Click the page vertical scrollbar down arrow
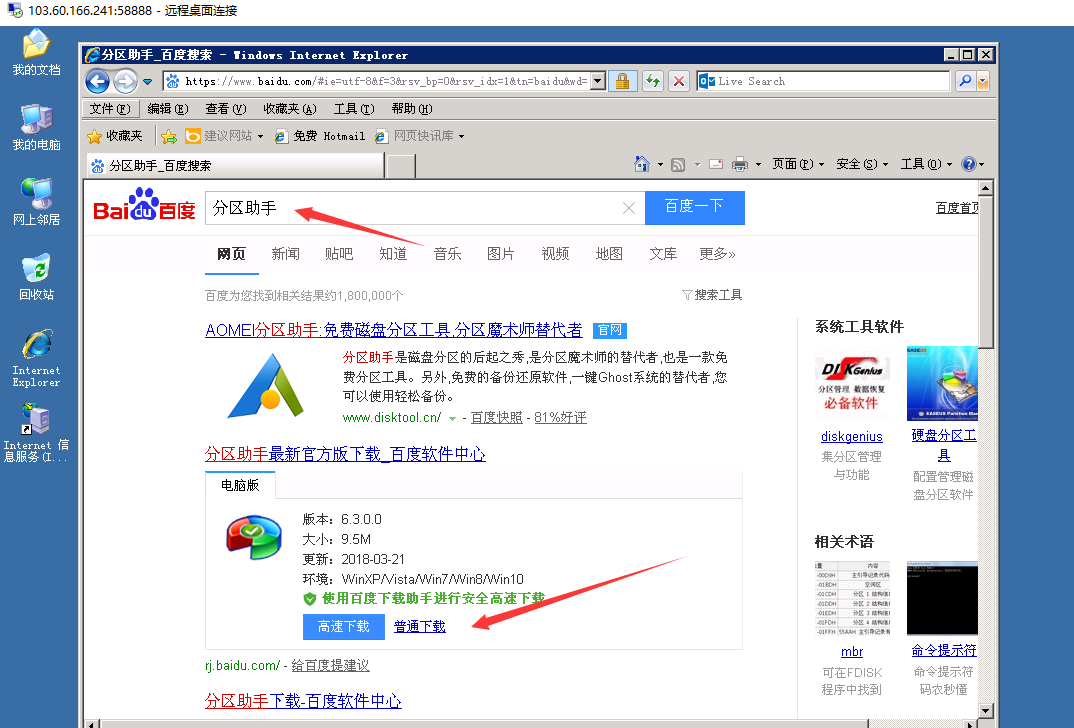Image resolution: width=1074 pixels, height=728 pixels. pos(986,710)
